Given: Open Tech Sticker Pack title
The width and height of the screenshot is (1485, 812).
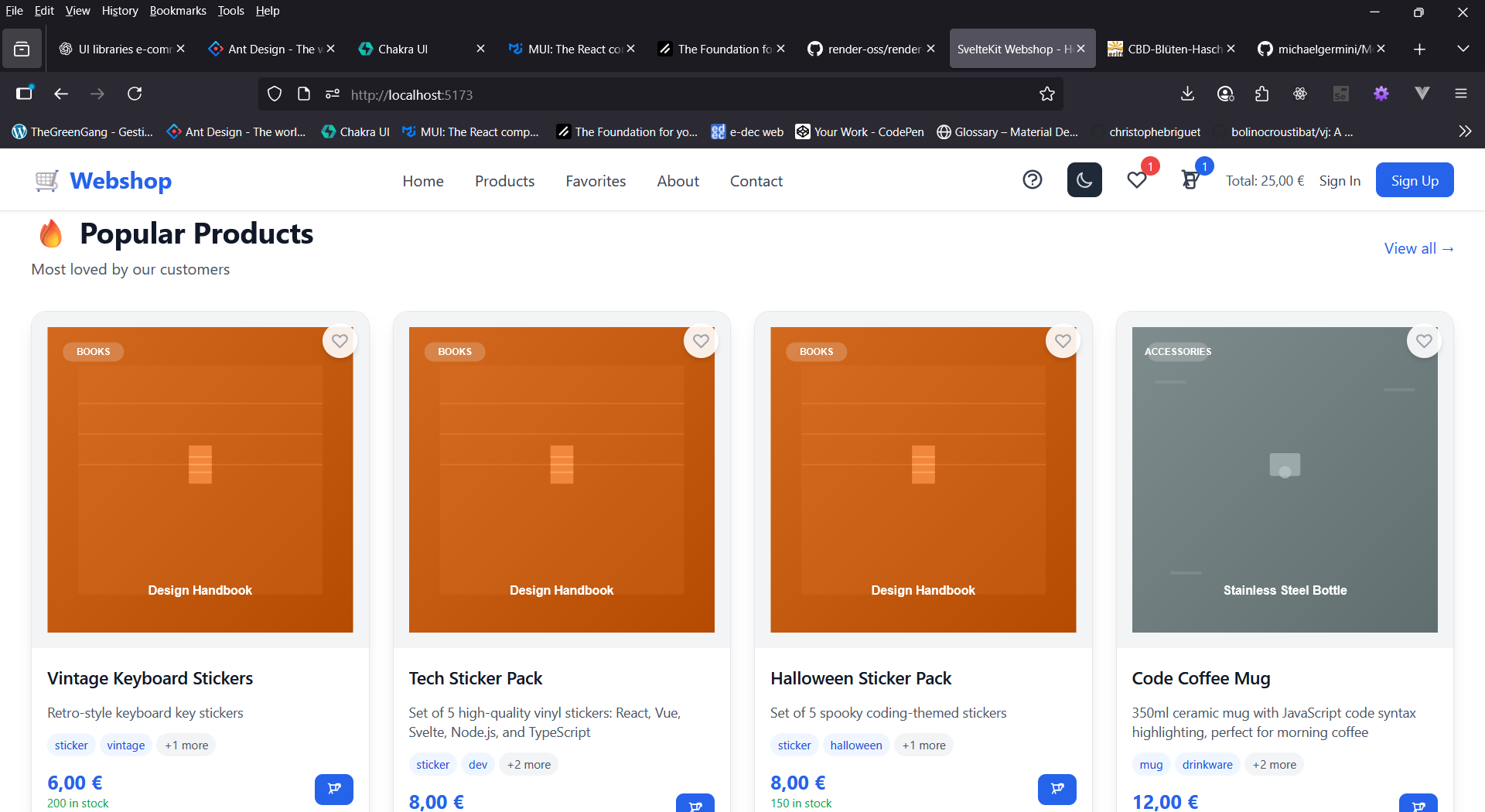Looking at the screenshot, I should point(476,678).
